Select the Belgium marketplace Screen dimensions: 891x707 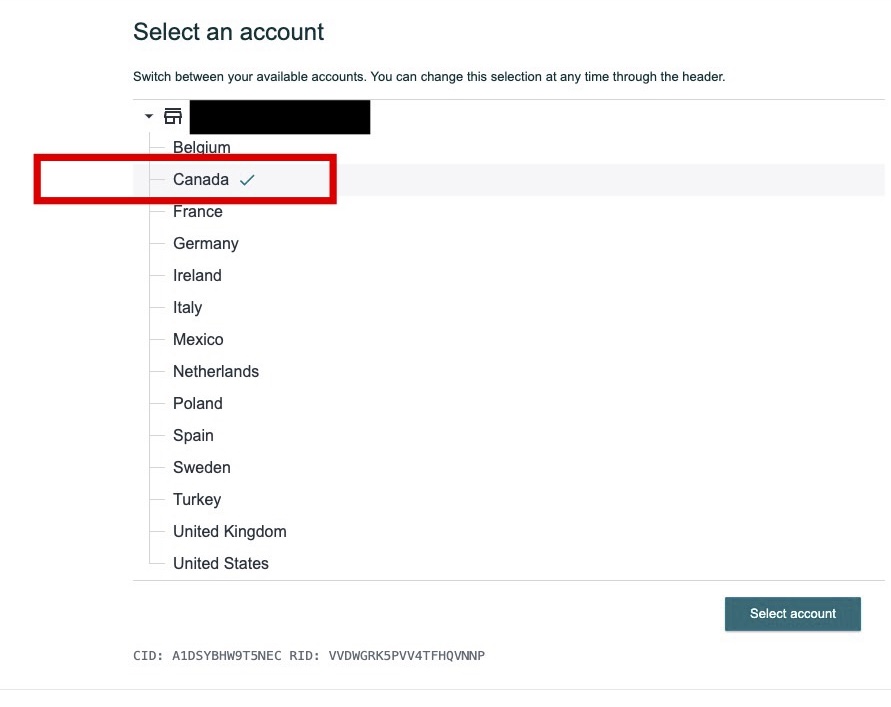click(202, 147)
